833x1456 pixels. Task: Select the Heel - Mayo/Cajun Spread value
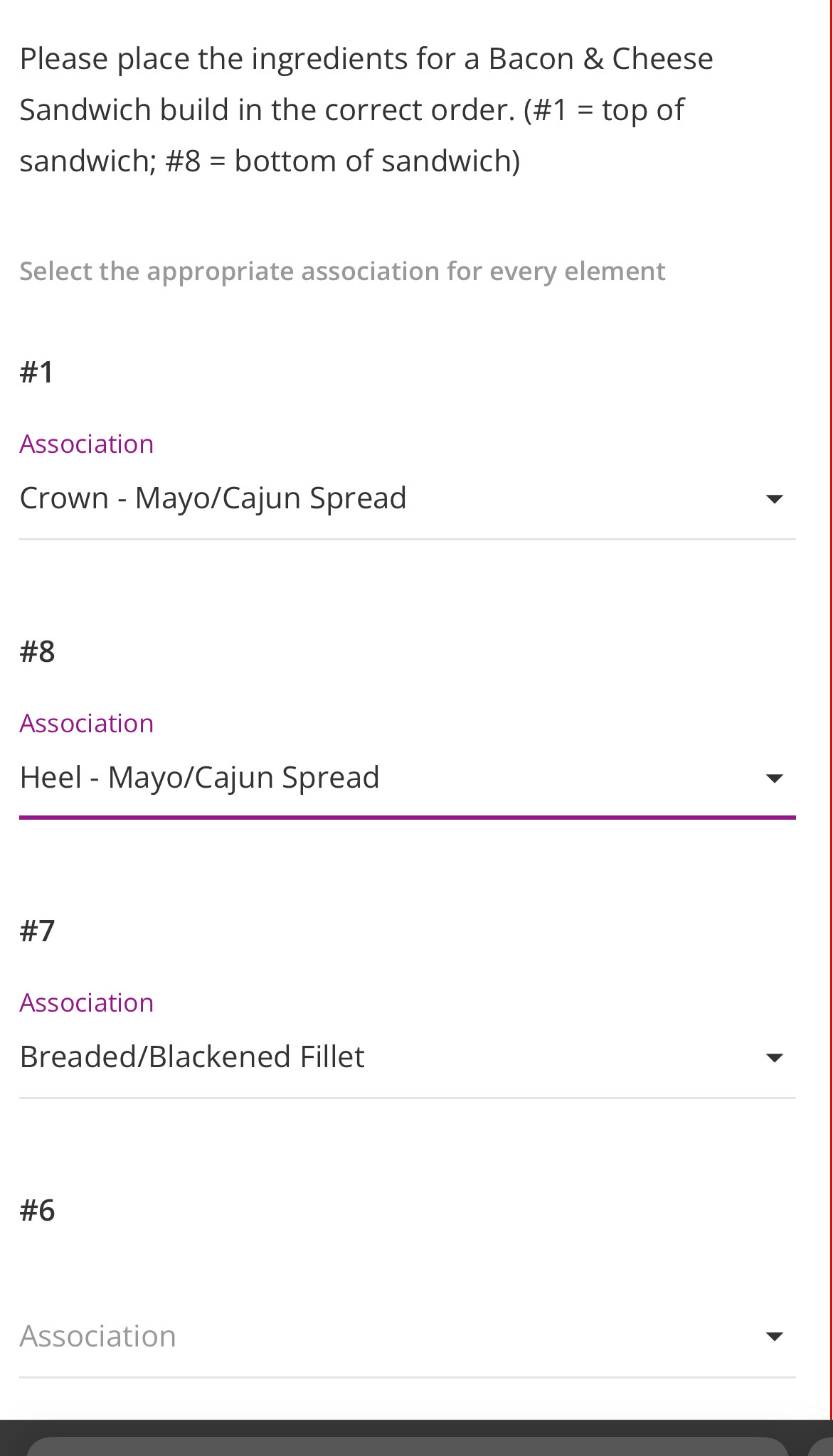(x=199, y=777)
